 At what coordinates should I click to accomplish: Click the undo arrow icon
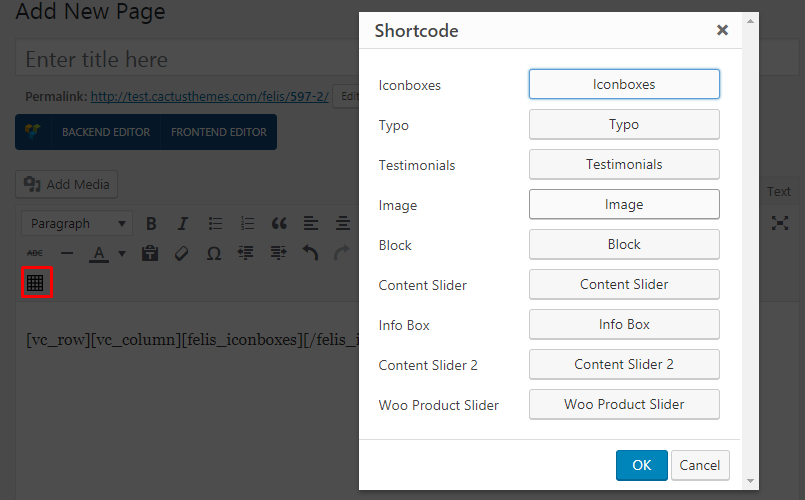click(310, 253)
